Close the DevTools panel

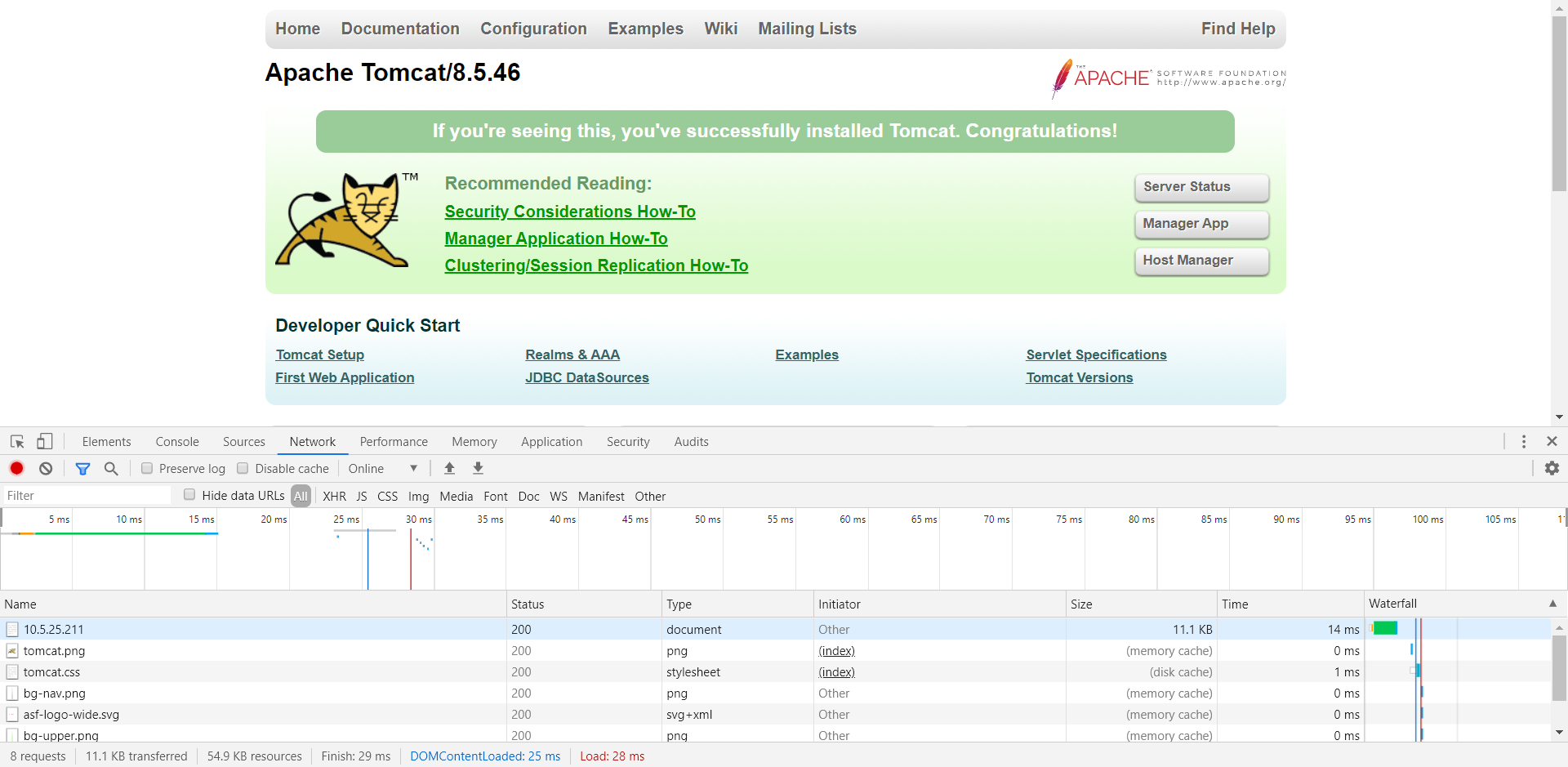pos(1552,442)
